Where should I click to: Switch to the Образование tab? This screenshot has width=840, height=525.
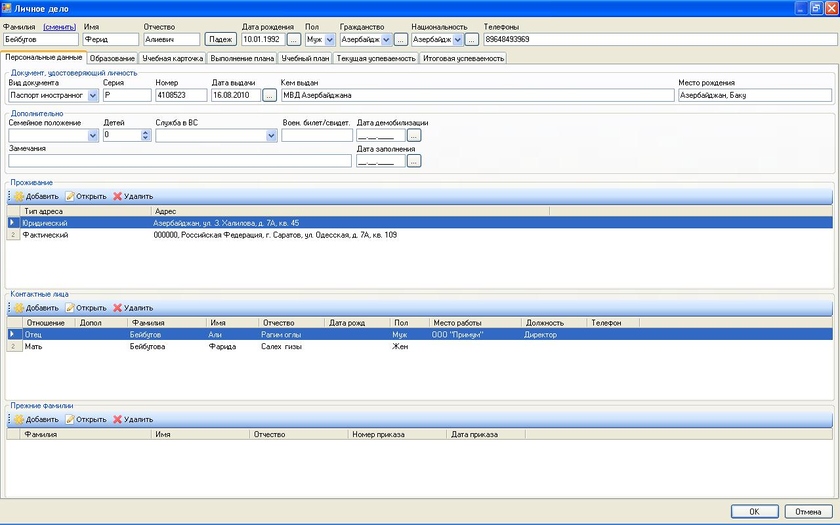(x=112, y=59)
